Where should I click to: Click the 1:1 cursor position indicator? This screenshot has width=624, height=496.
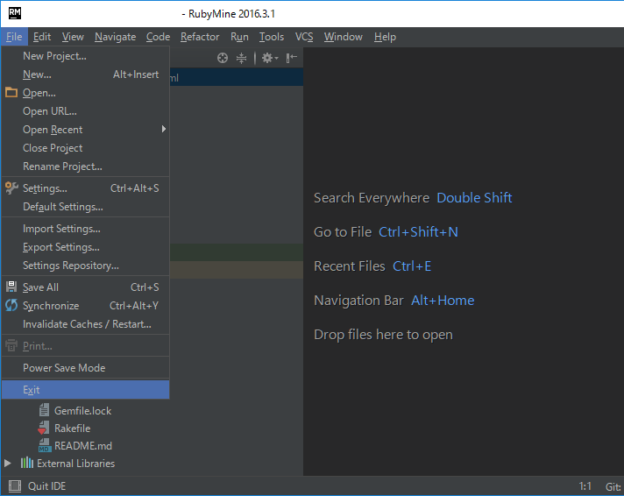585,487
